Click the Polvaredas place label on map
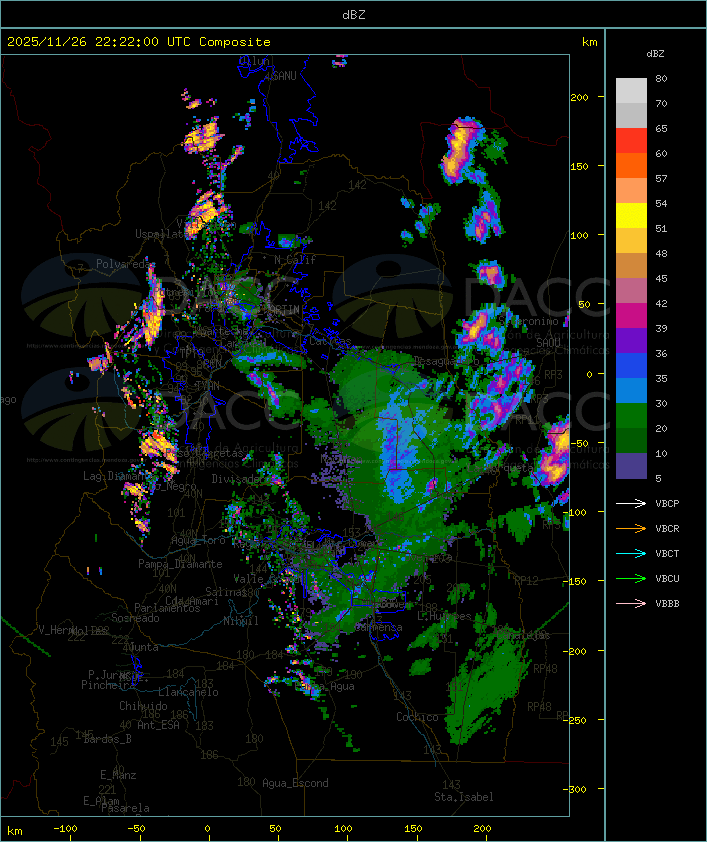 125,264
